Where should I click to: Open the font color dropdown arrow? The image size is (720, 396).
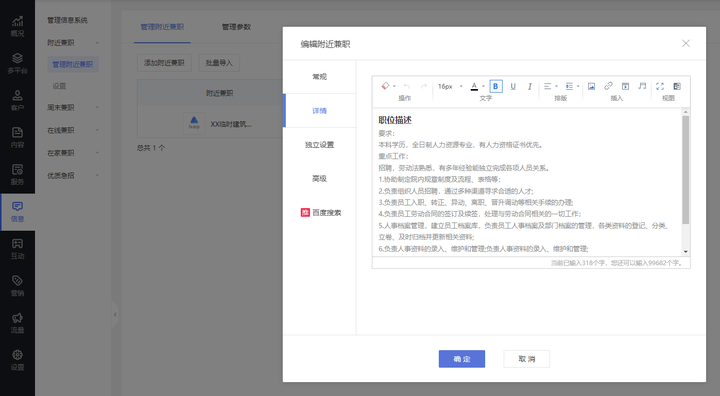coord(483,86)
